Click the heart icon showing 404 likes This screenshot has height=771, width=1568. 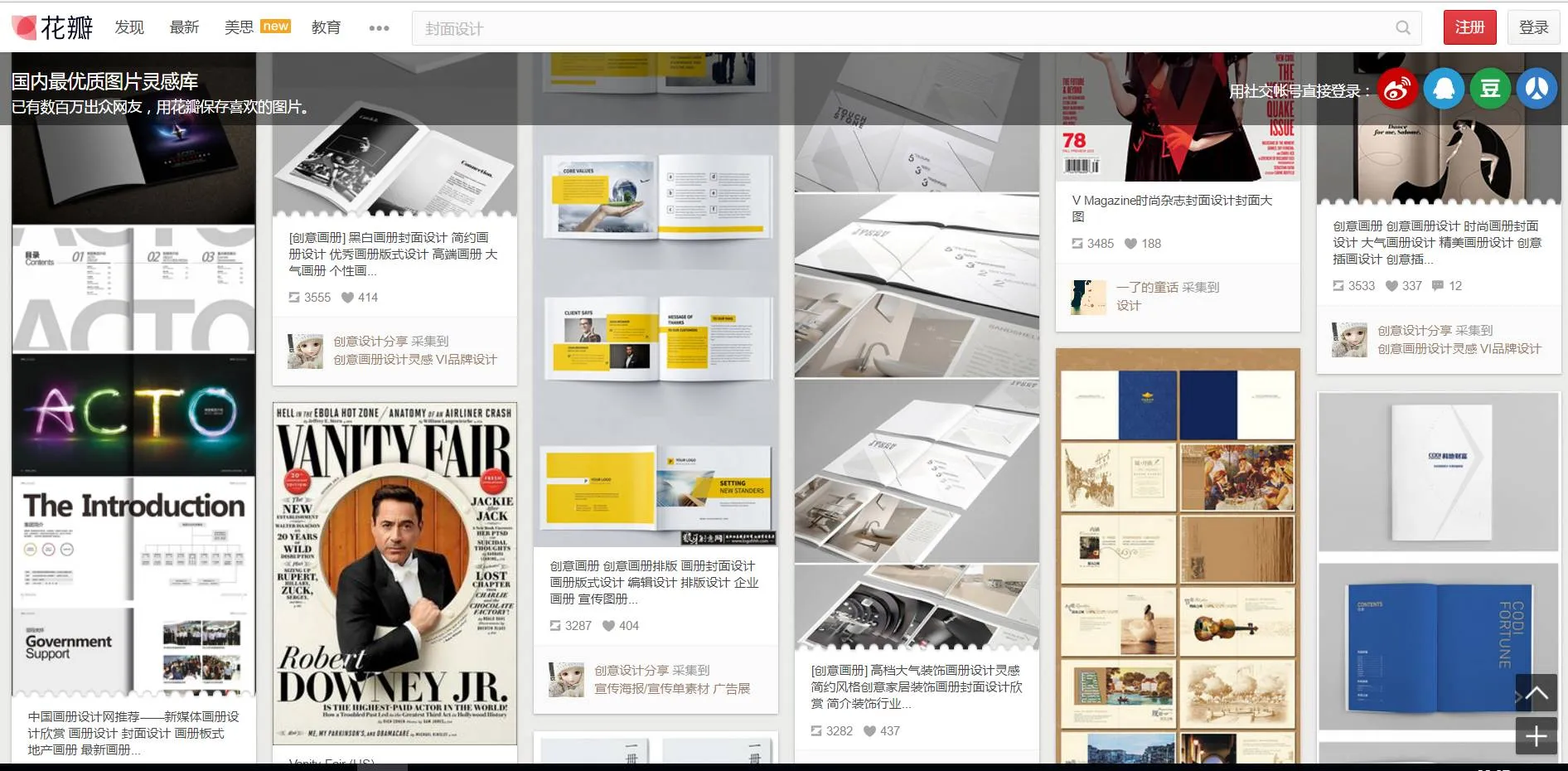(x=608, y=626)
